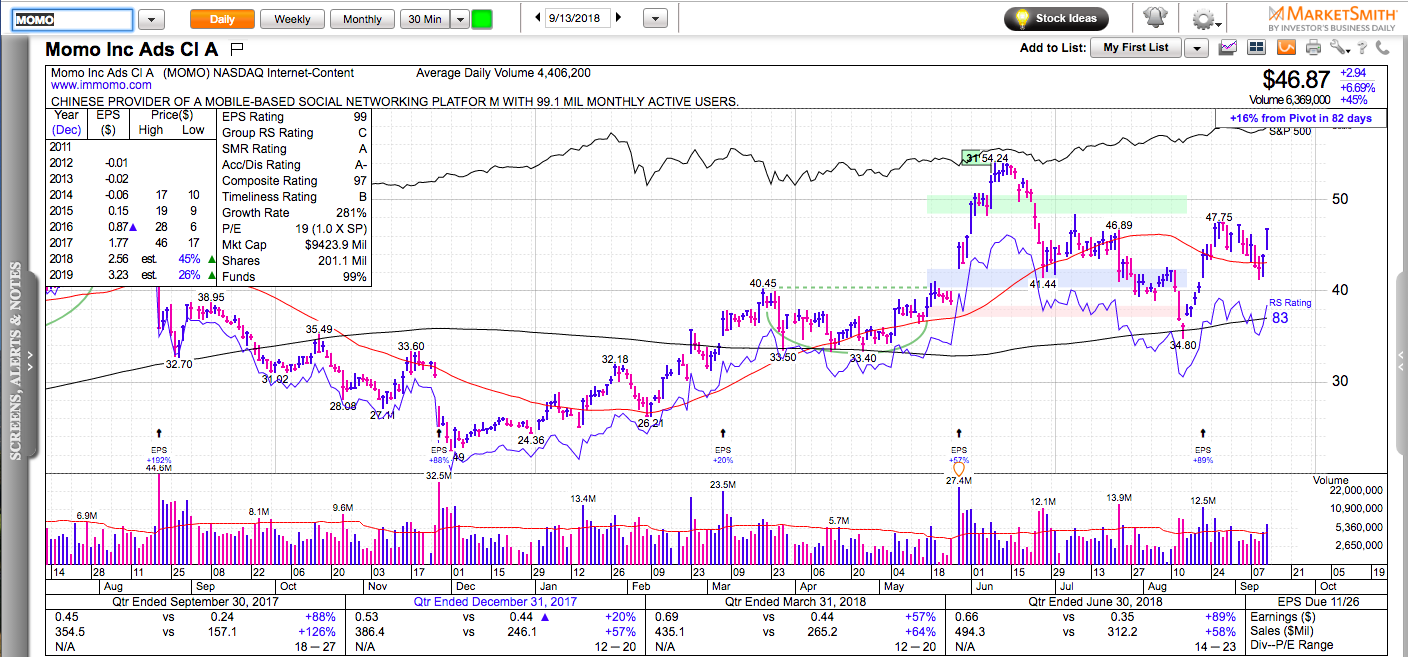Click the green real-time status square
The height and width of the screenshot is (657, 1408).
point(483,19)
